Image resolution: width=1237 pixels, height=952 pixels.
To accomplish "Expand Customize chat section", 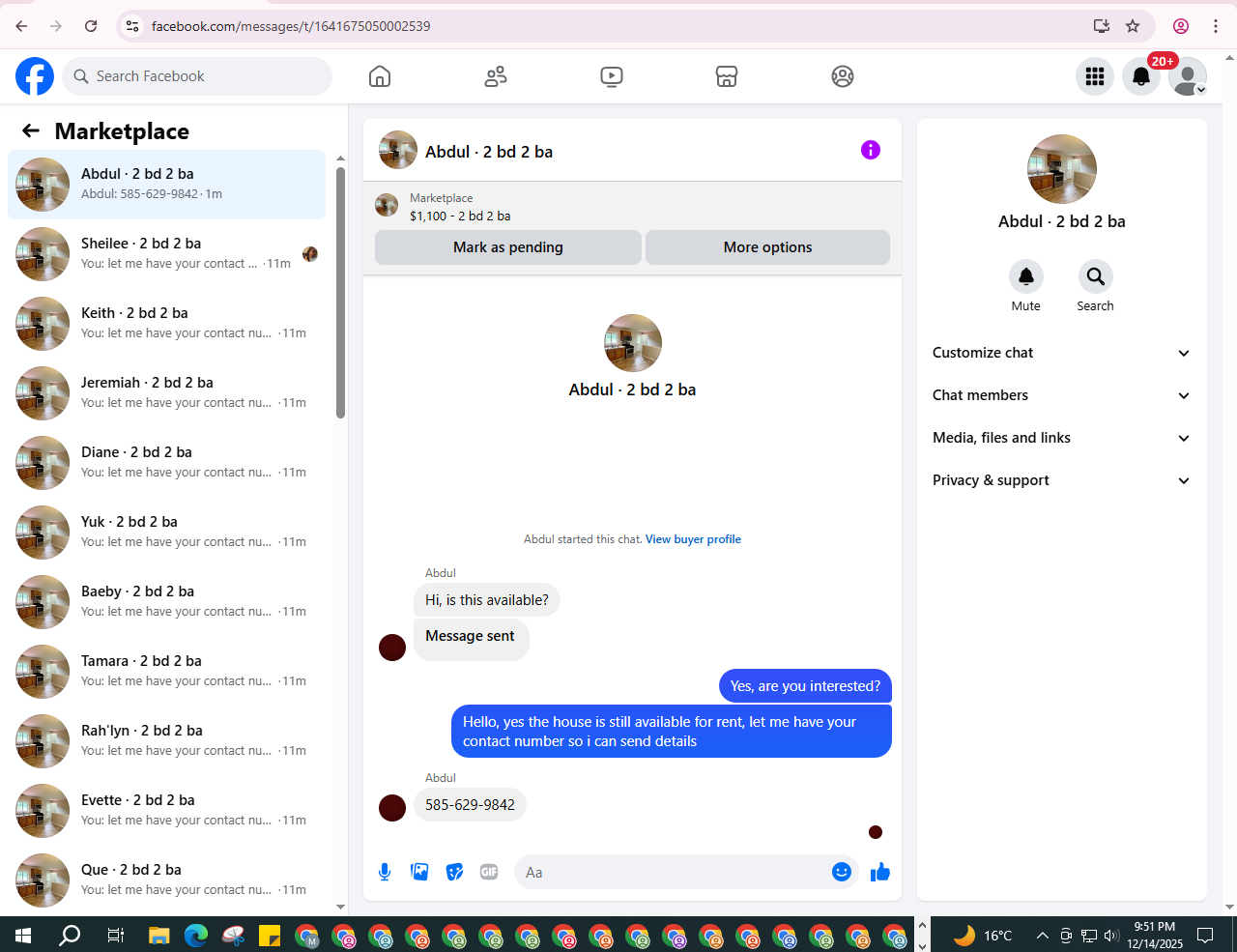I will click(1062, 353).
